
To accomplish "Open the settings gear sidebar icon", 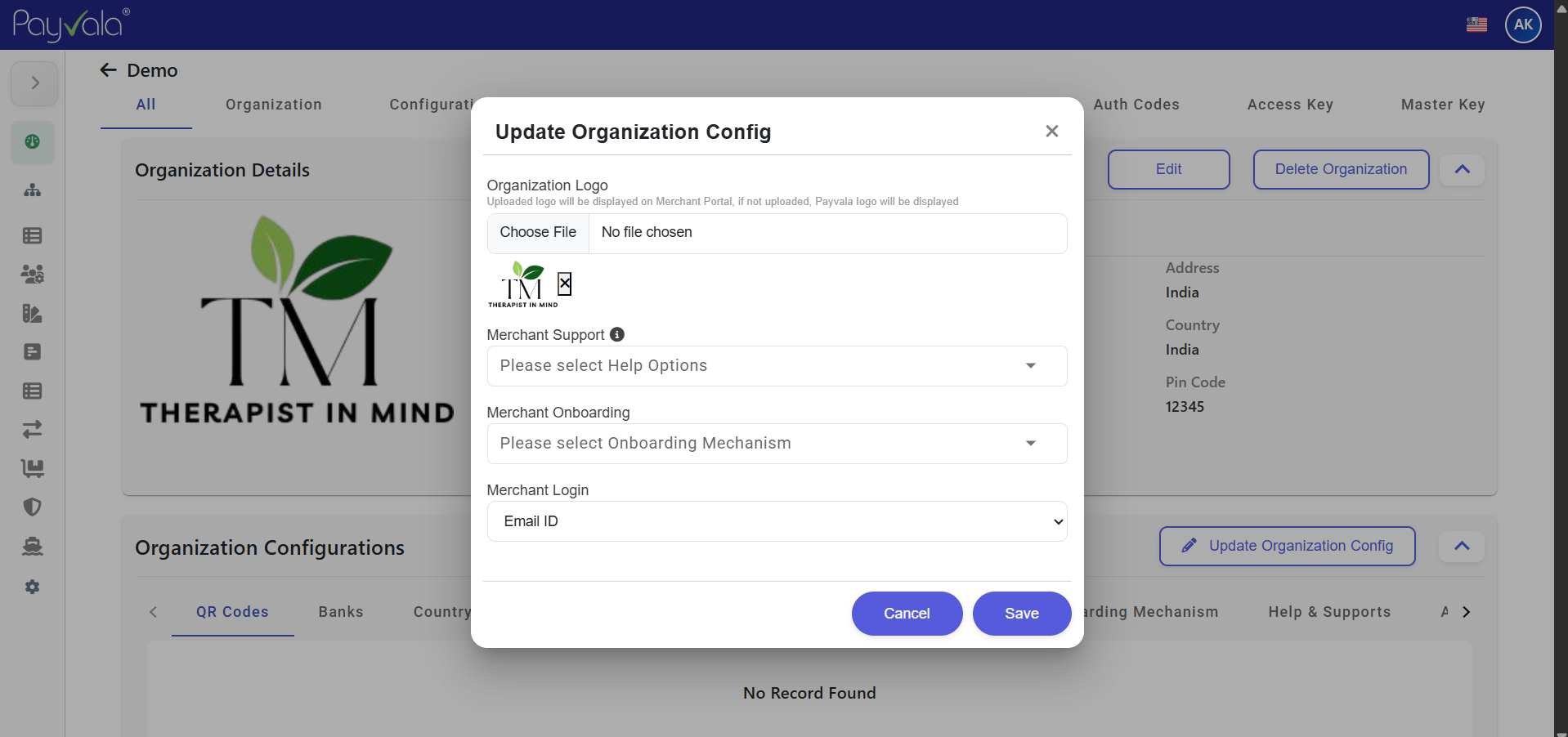I will click(x=33, y=587).
